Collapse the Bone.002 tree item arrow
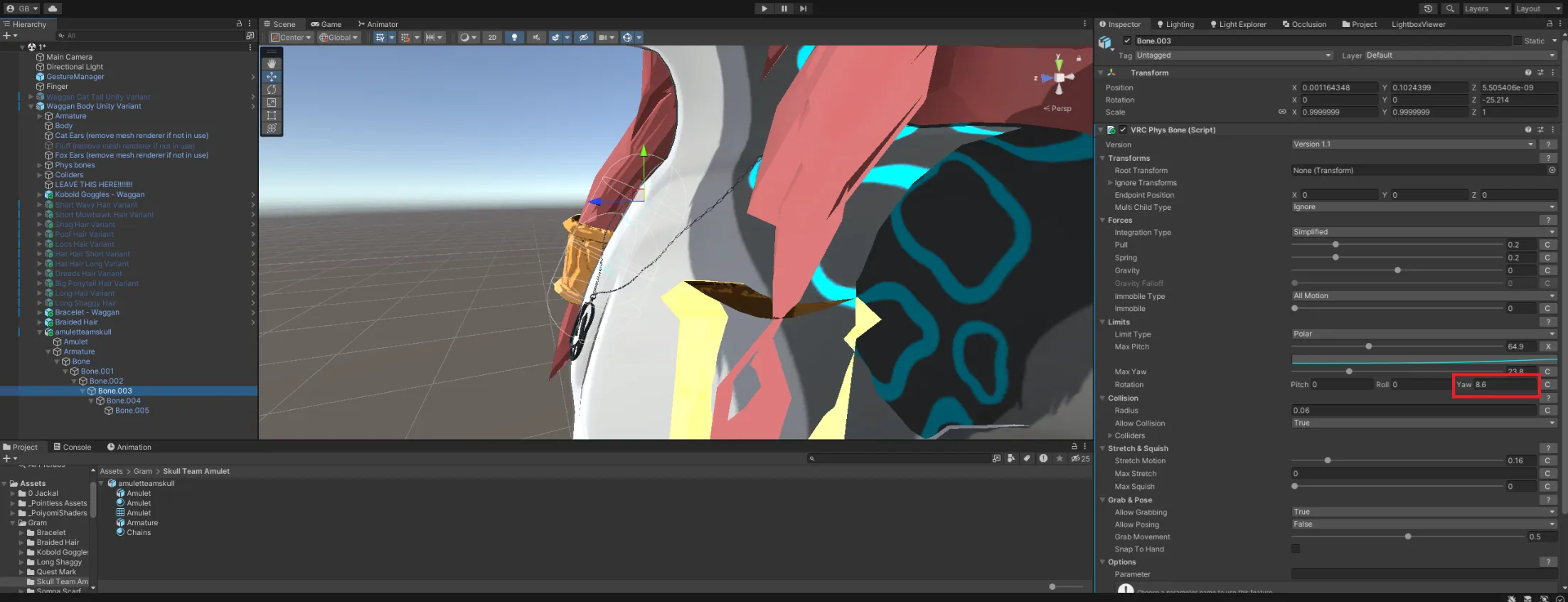The width and height of the screenshot is (1568, 602). click(74, 381)
